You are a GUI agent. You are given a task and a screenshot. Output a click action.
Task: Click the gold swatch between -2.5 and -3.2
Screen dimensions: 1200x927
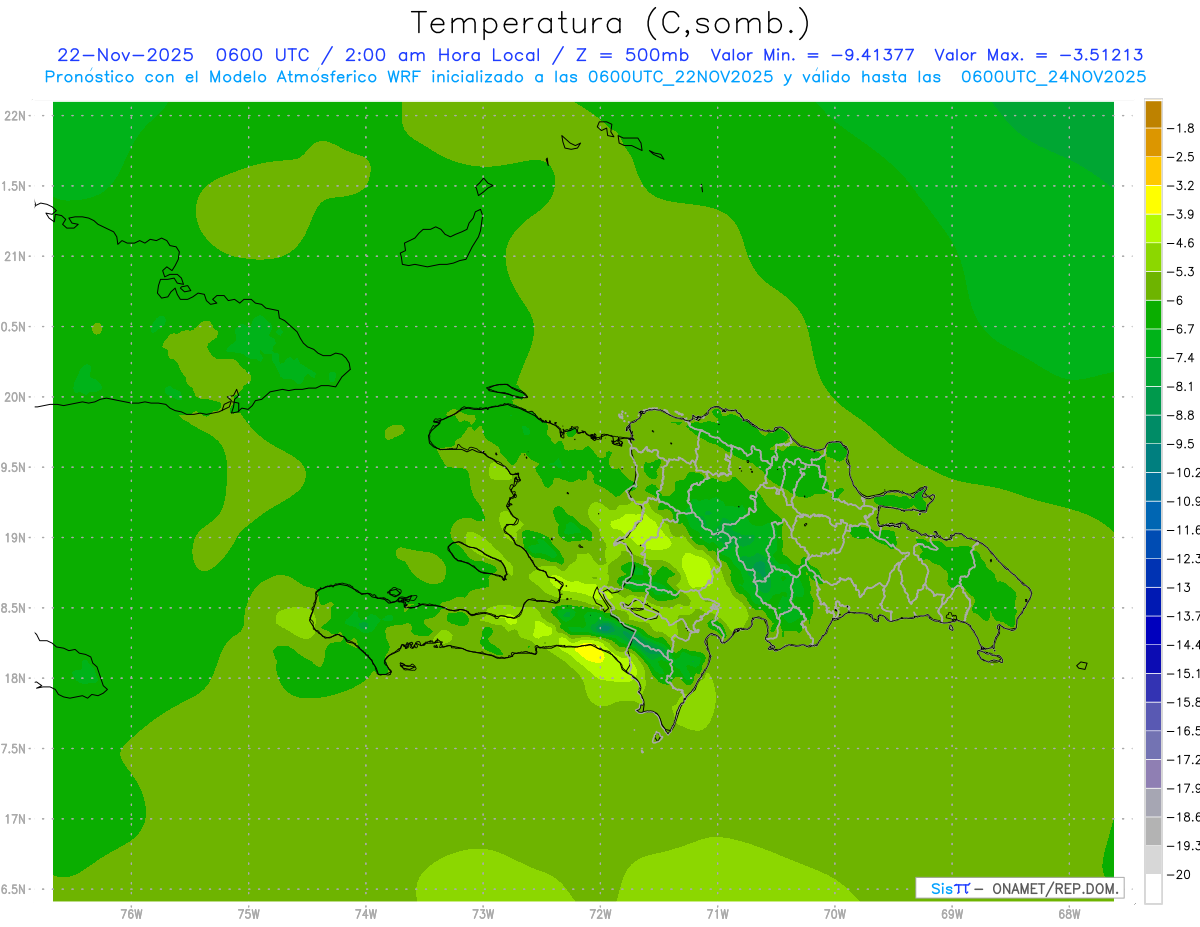click(1153, 171)
